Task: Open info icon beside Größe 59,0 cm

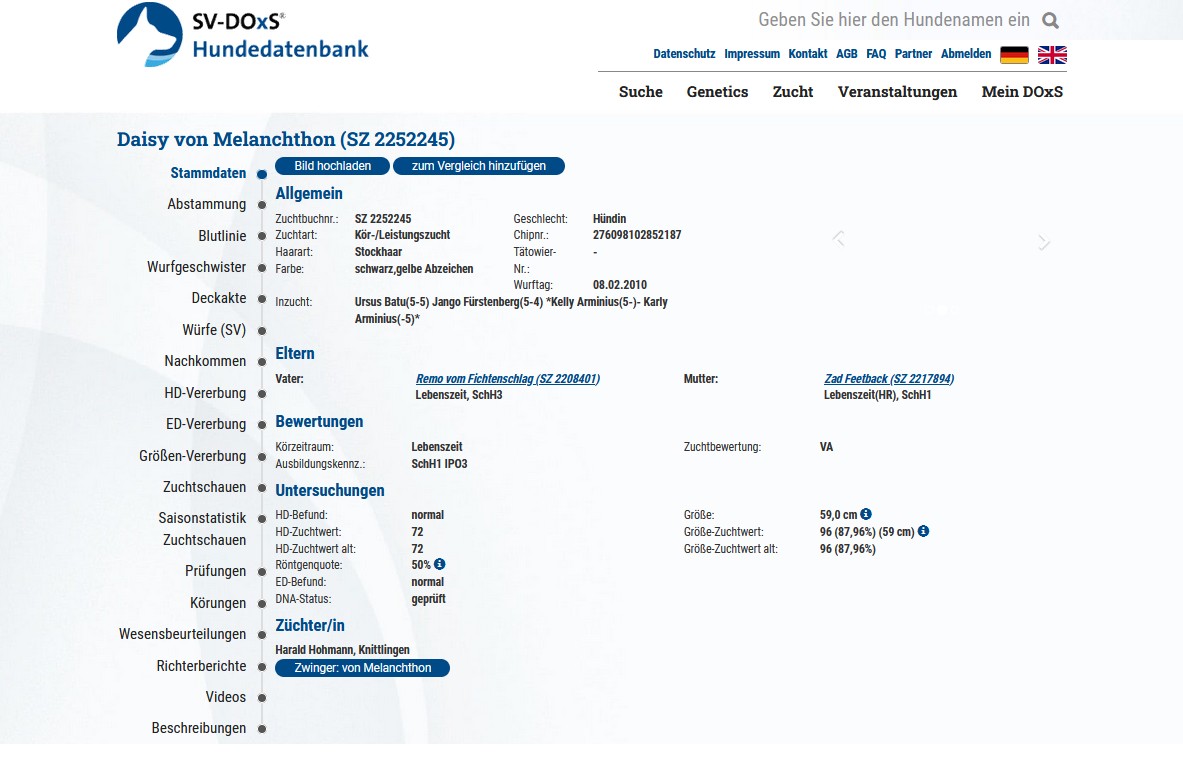Action: [866, 515]
